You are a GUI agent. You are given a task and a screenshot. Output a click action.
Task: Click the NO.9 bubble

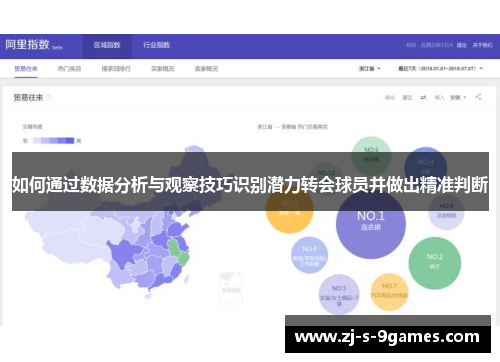tap(446, 212)
